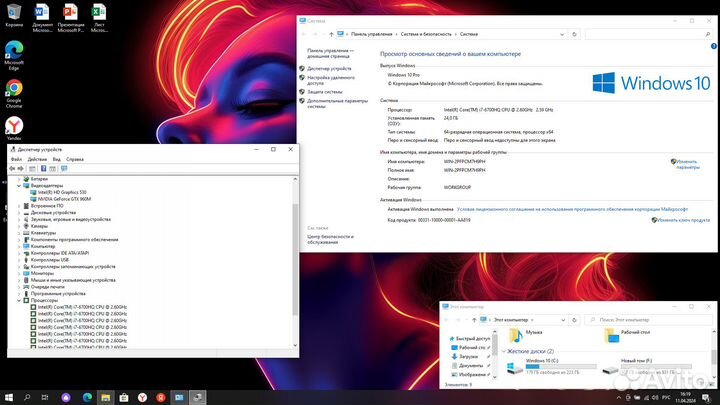Image resolution: width=720 pixels, height=405 pixels.
Task: Open address bar dropdown in This PC window
Action: click(563, 320)
